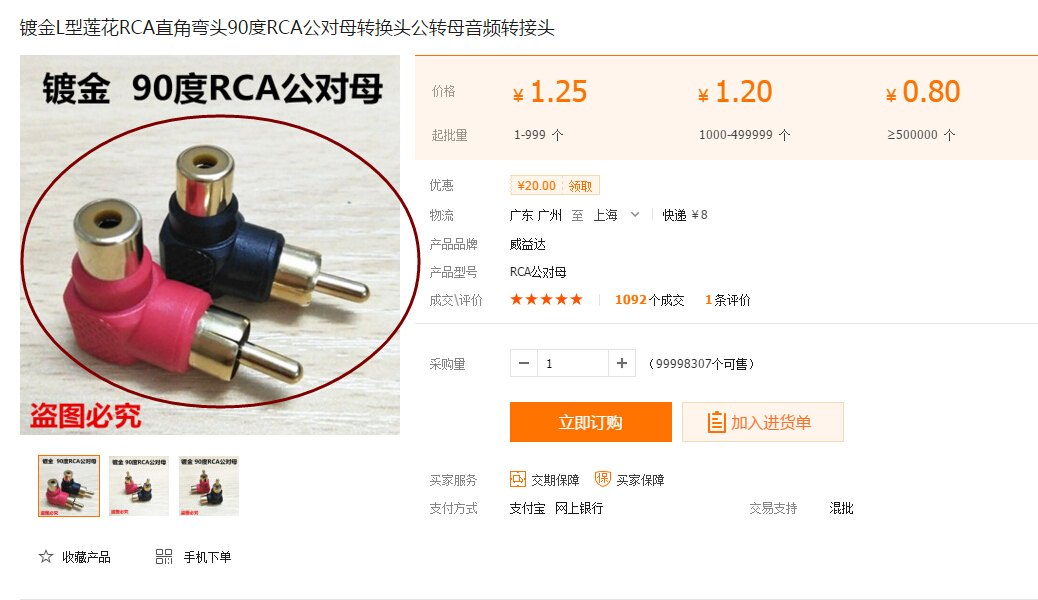Click the main RCA adapter product image
Image resolution: width=1038 pixels, height=600 pixels.
(x=210, y=245)
